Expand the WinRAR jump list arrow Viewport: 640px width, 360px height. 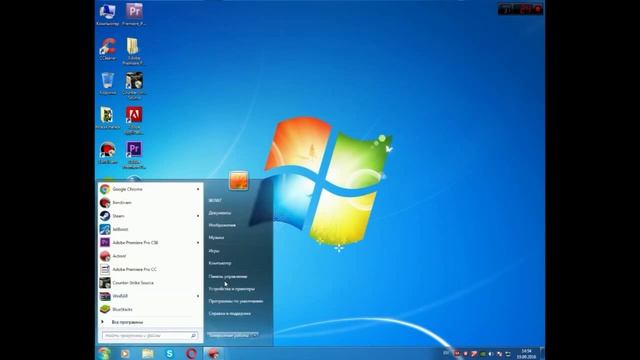(198, 296)
